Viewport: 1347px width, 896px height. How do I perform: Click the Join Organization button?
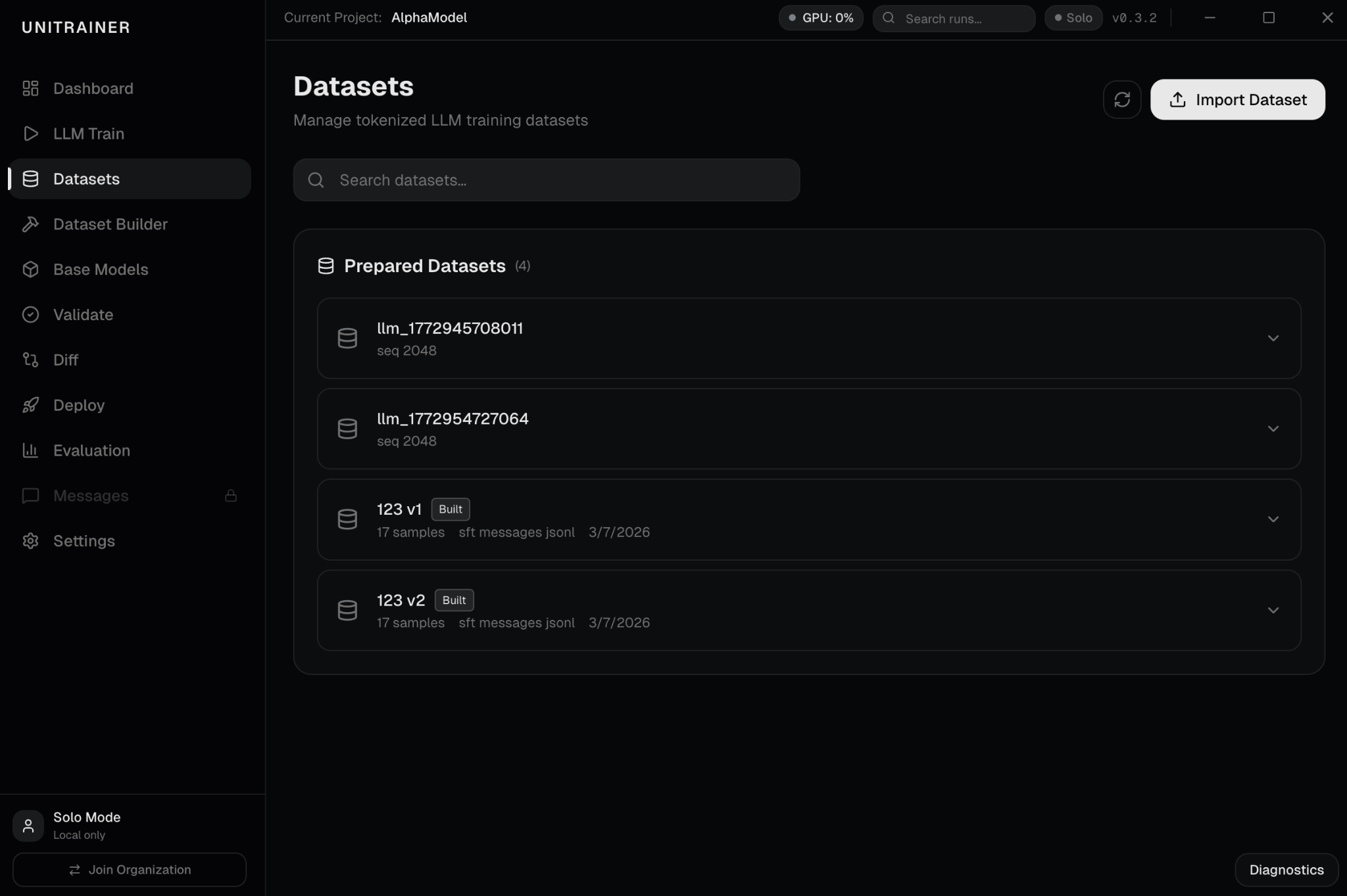[x=130, y=870]
